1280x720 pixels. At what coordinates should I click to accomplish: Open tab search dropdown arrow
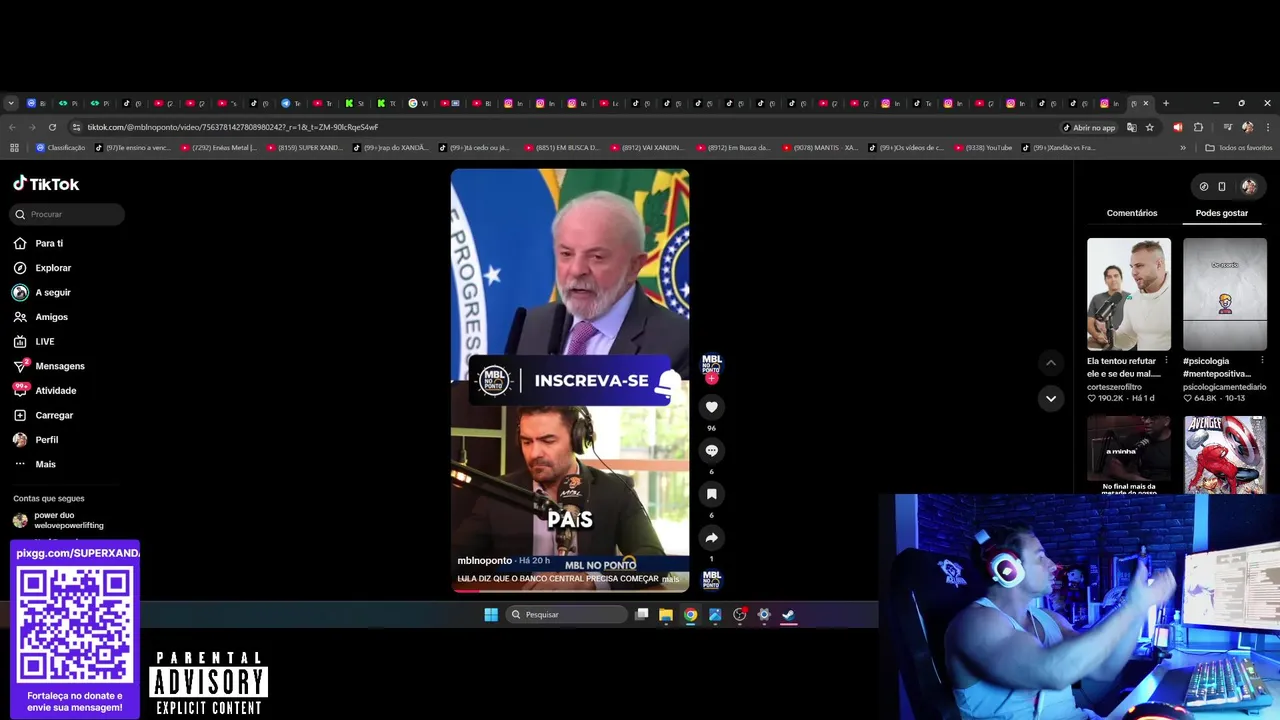[x=11, y=103]
